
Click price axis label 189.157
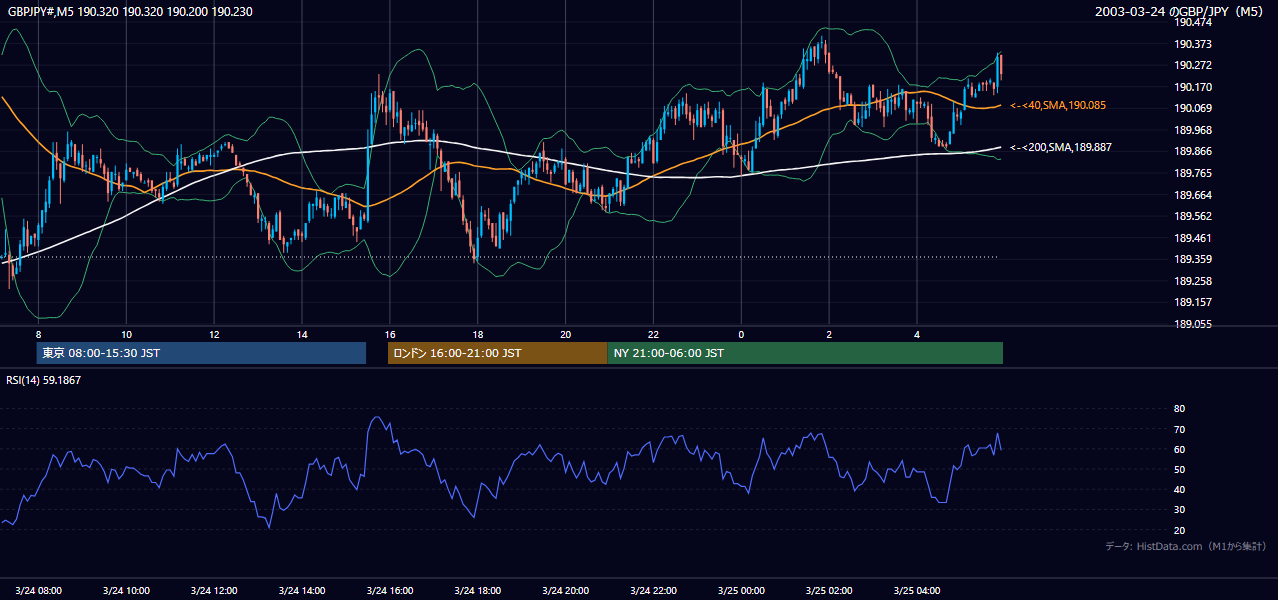1192,302
